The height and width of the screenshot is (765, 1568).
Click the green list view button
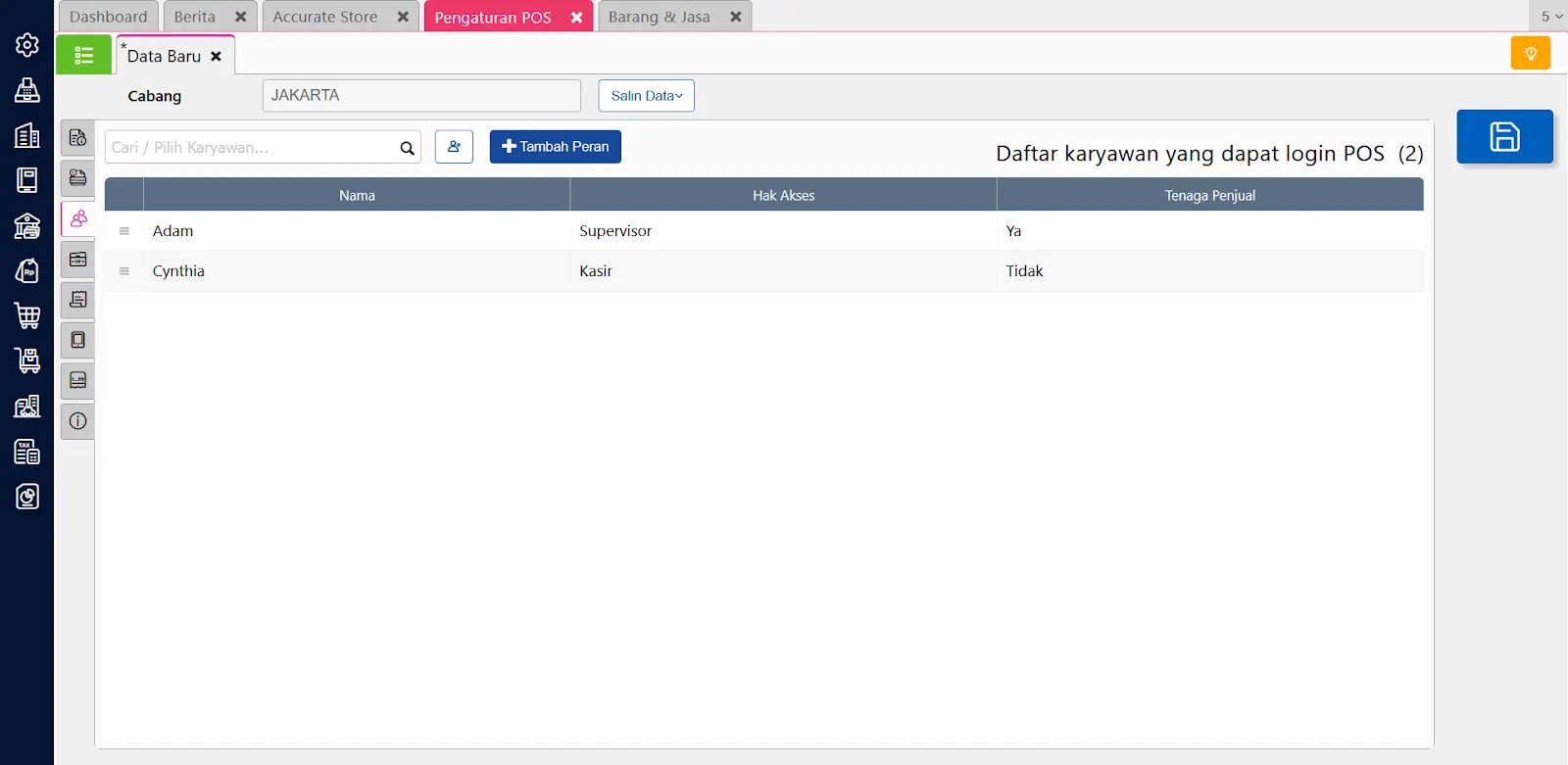(x=83, y=55)
